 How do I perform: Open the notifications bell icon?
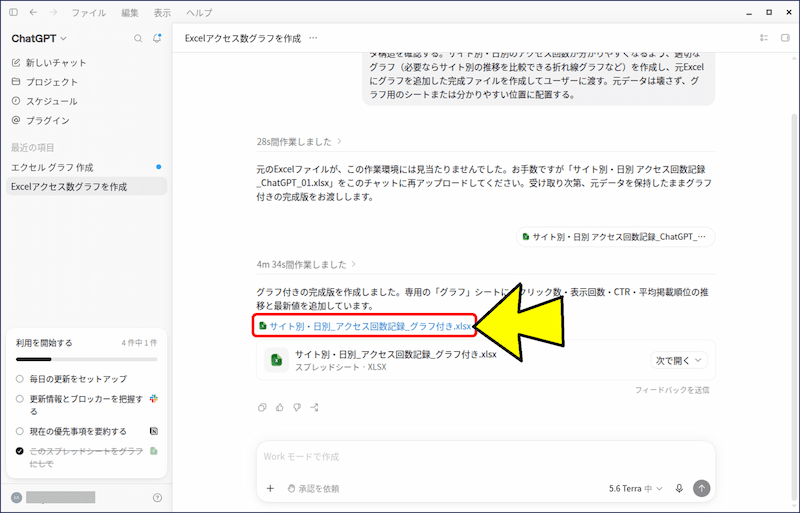click(157, 38)
